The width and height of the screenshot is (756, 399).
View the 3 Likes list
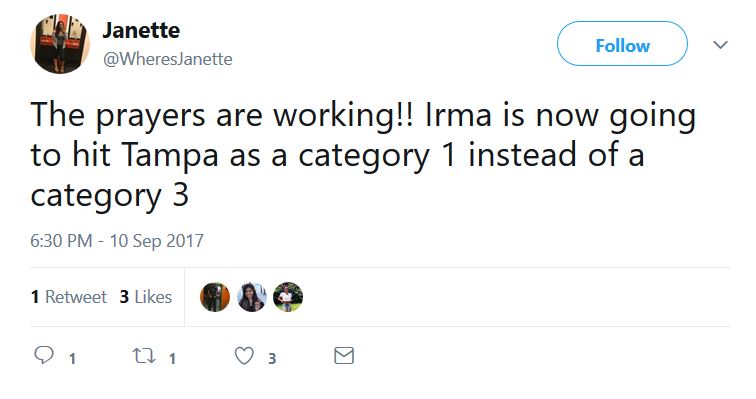[x=146, y=297]
